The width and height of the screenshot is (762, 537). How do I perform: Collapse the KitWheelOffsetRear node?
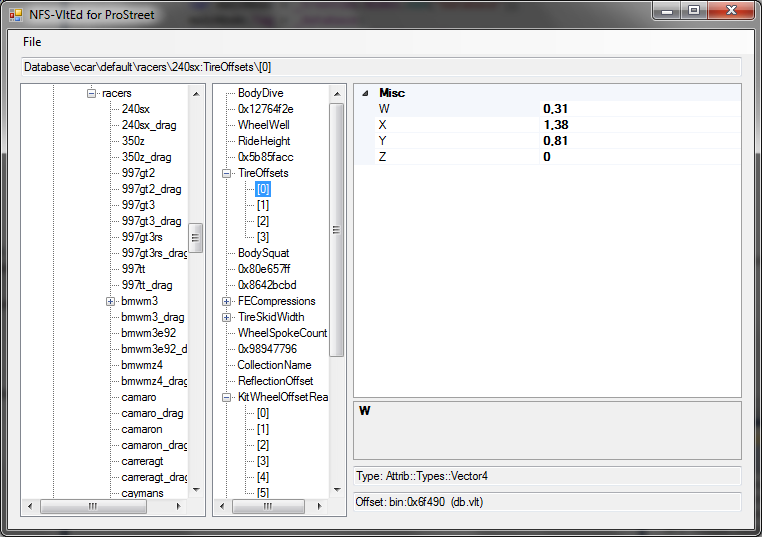coord(227,397)
